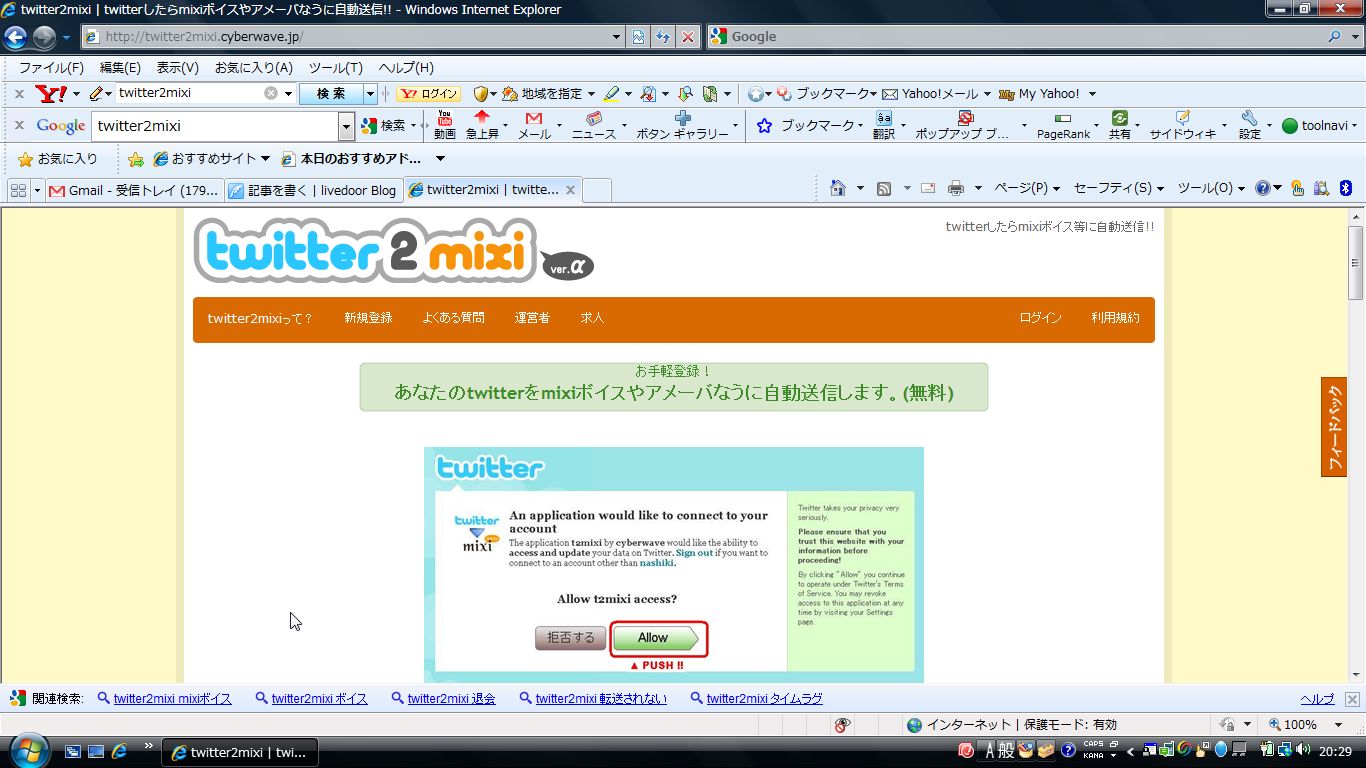Click the サイドウィキ icon

[x=1183, y=125]
